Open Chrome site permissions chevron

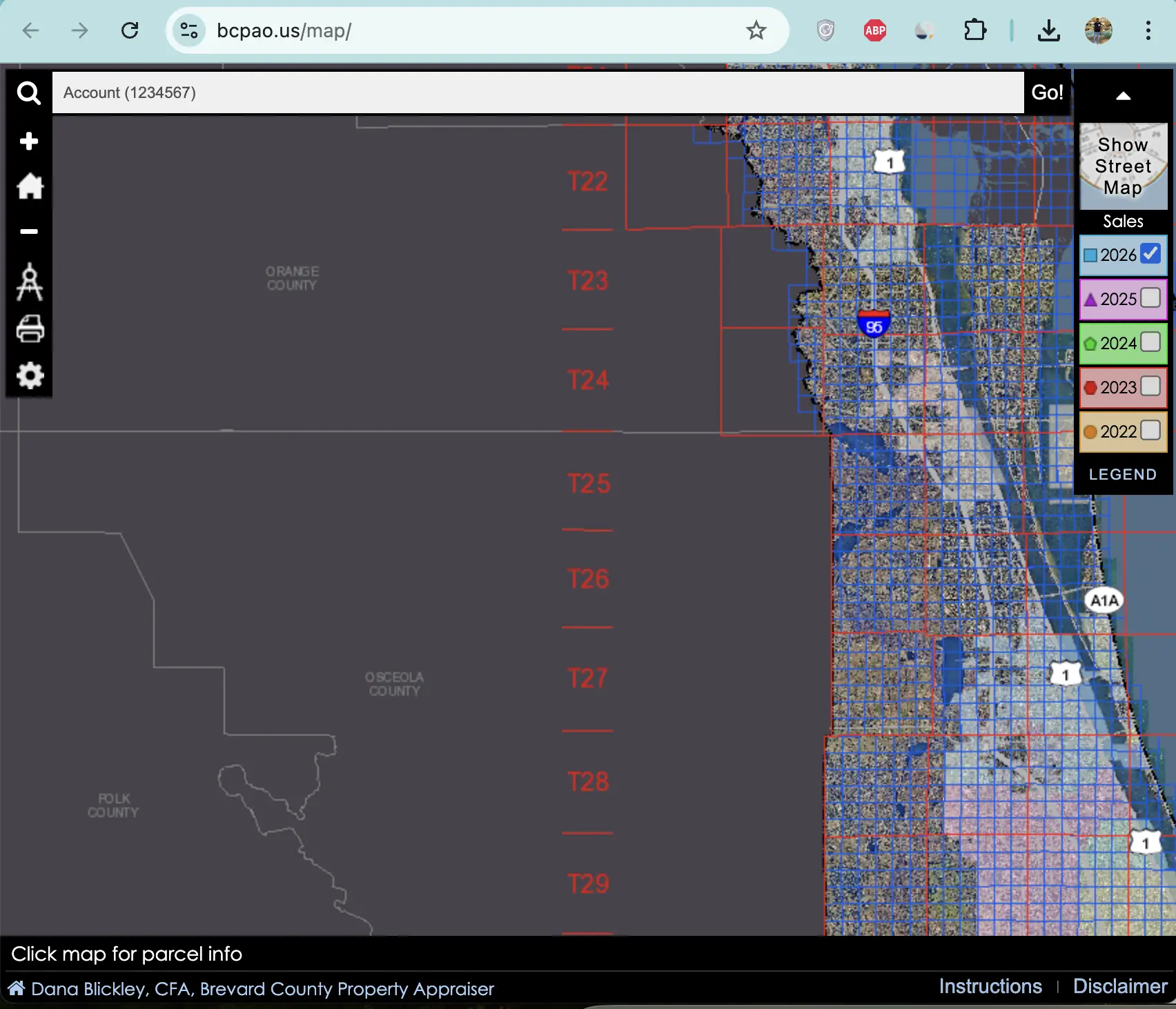click(188, 30)
